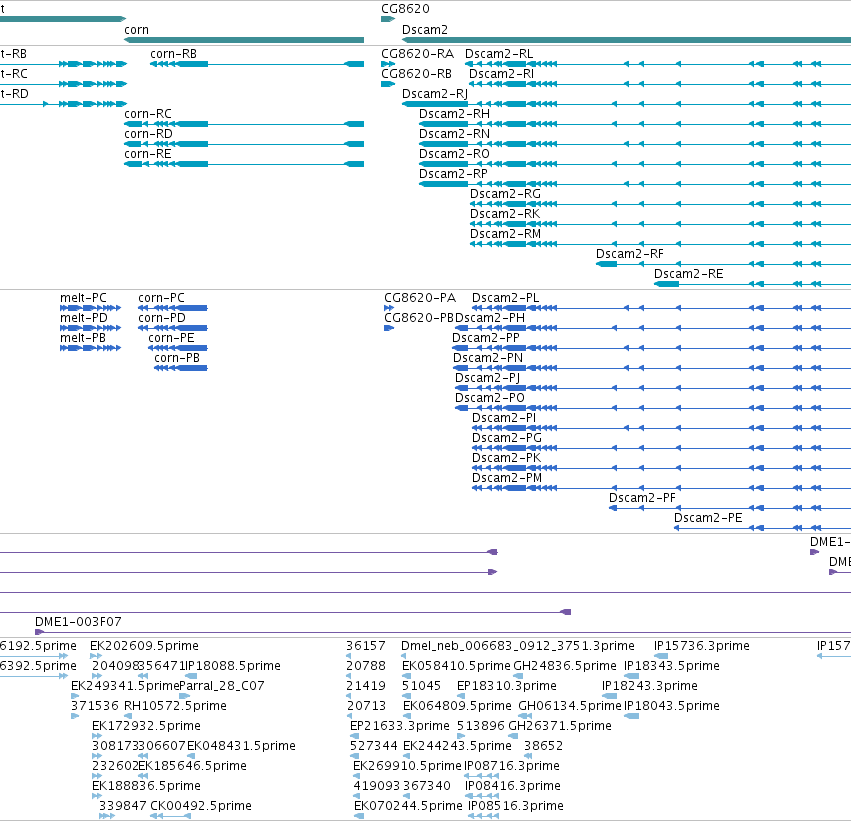Select the Dscam2 gene label
The image size is (851, 821).
pos(425,30)
